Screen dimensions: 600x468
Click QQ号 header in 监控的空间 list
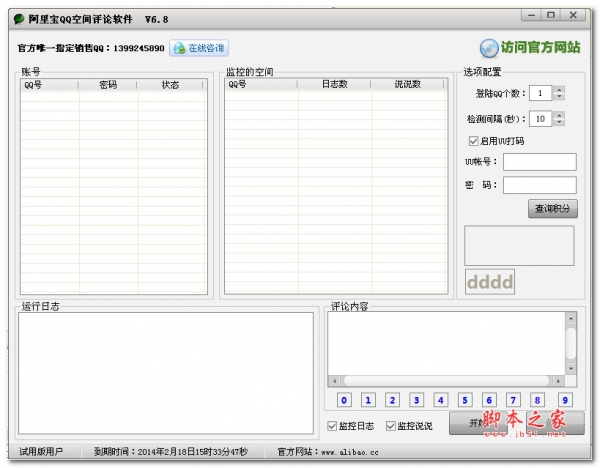pyautogui.click(x=261, y=84)
